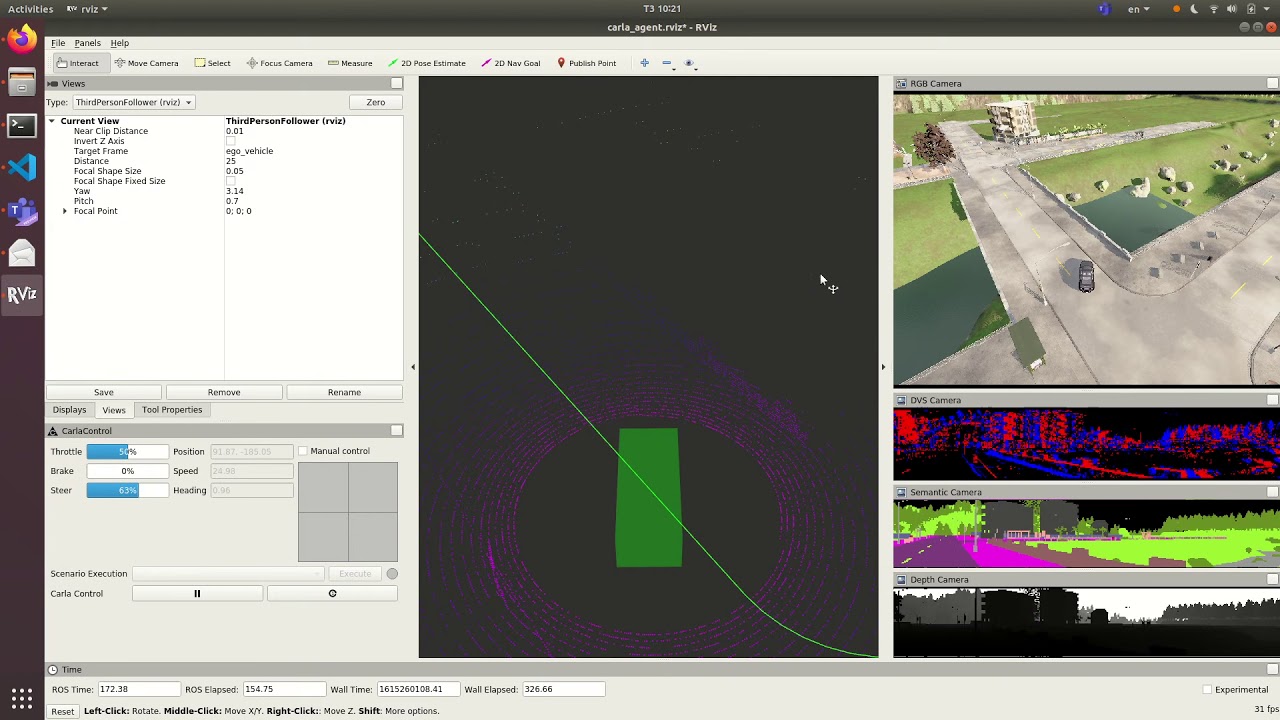Float the CarlaControl panel via corner box

click(397, 431)
